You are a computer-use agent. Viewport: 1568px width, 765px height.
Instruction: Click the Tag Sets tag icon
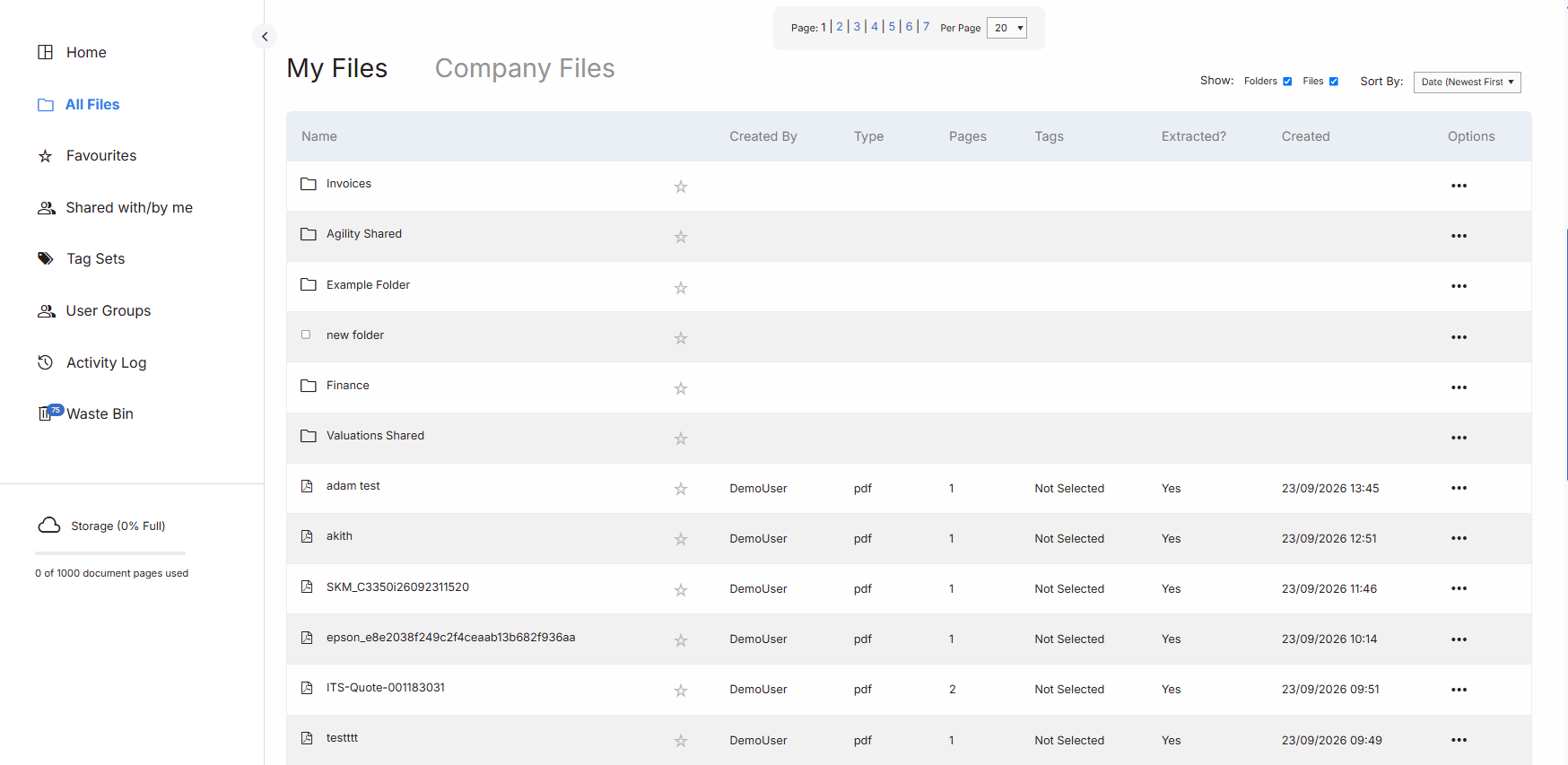(x=46, y=258)
